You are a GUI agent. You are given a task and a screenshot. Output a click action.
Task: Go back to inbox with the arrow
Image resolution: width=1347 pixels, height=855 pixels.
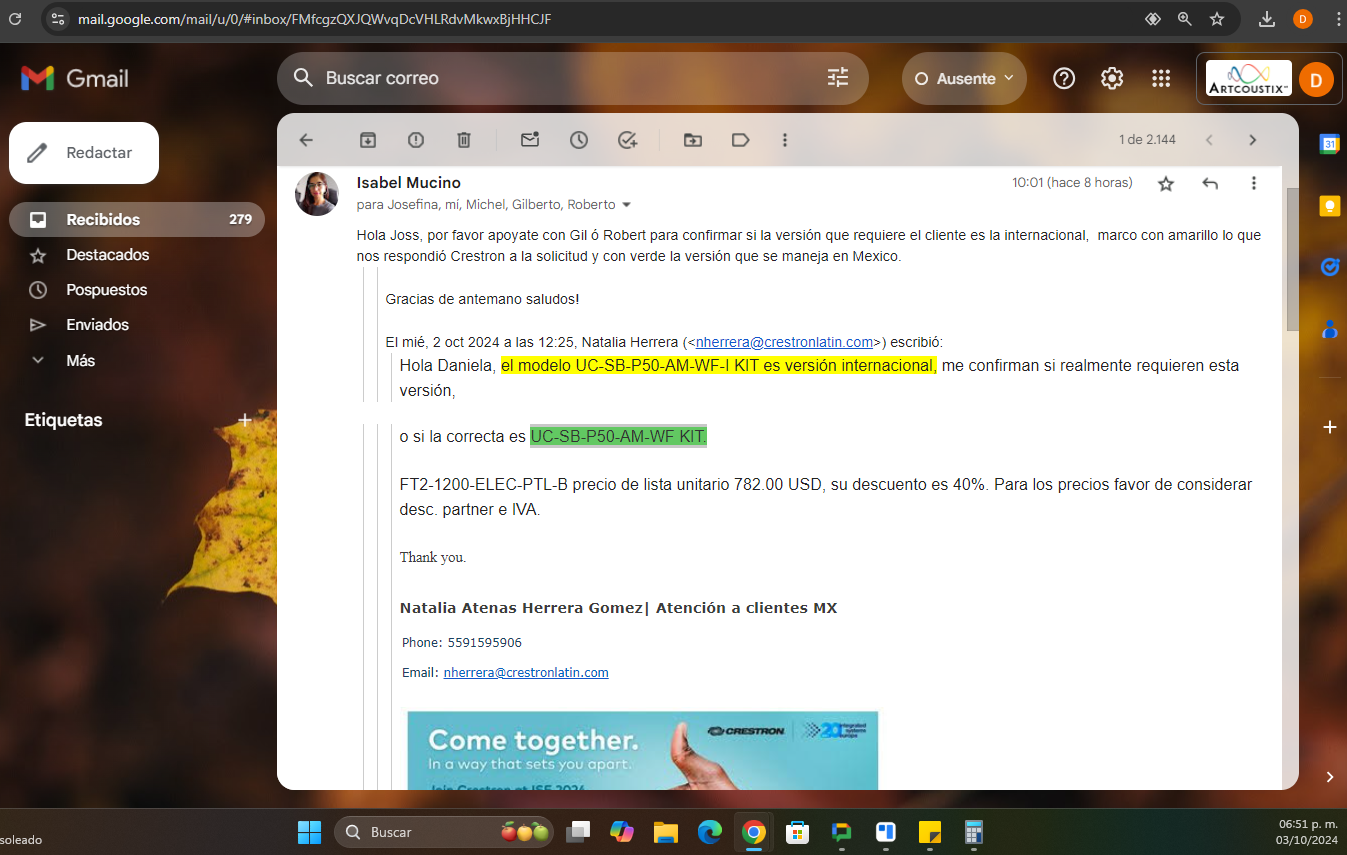[306, 140]
